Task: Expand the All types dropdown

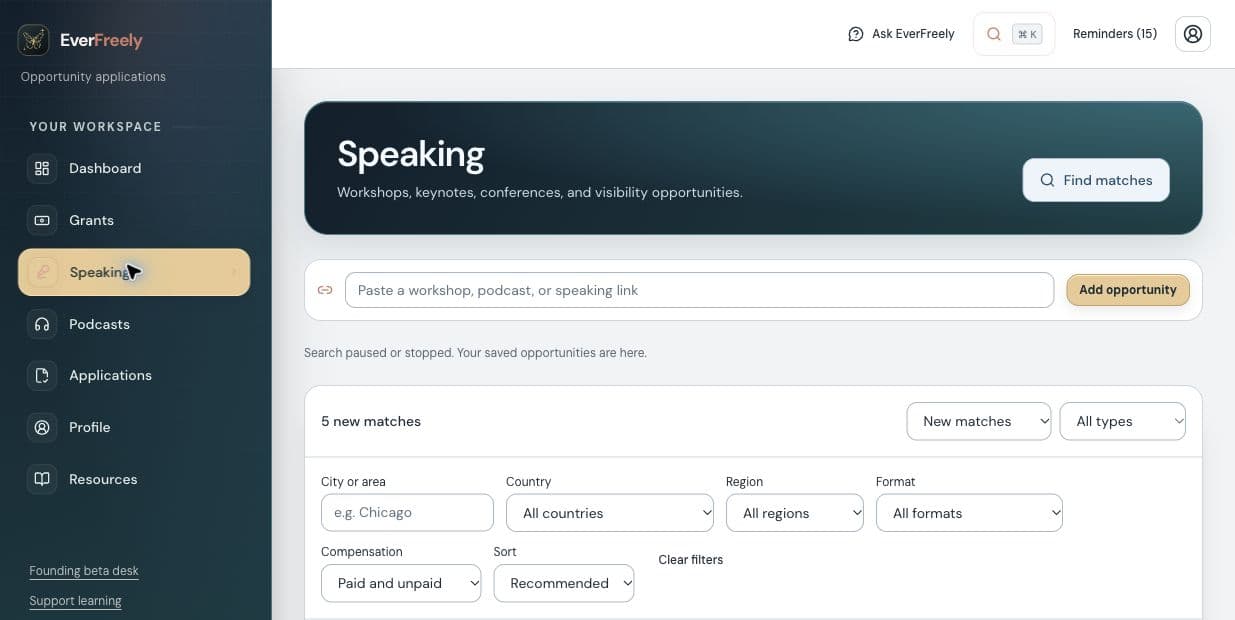Action: click(x=1123, y=421)
